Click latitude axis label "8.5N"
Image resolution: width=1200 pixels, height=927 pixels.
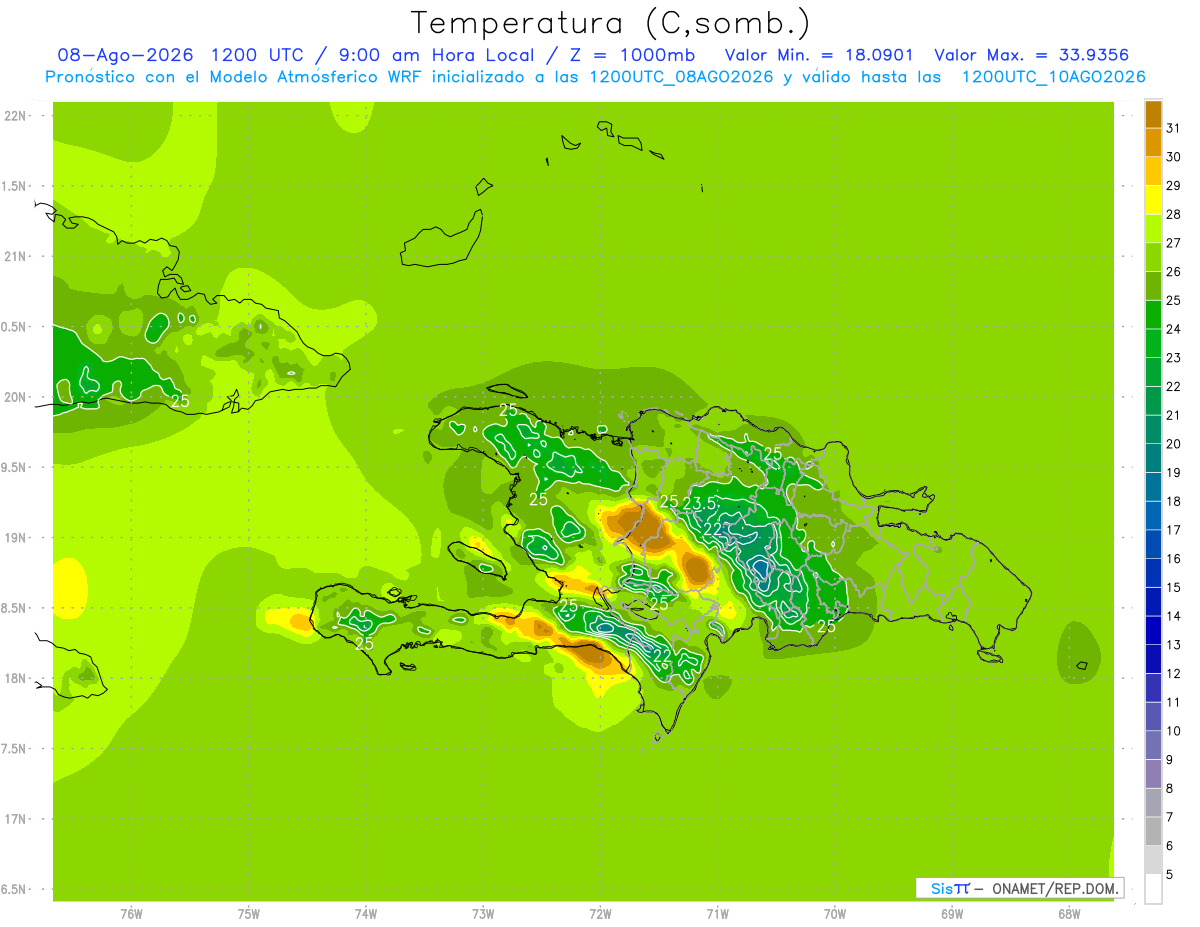[15, 608]
